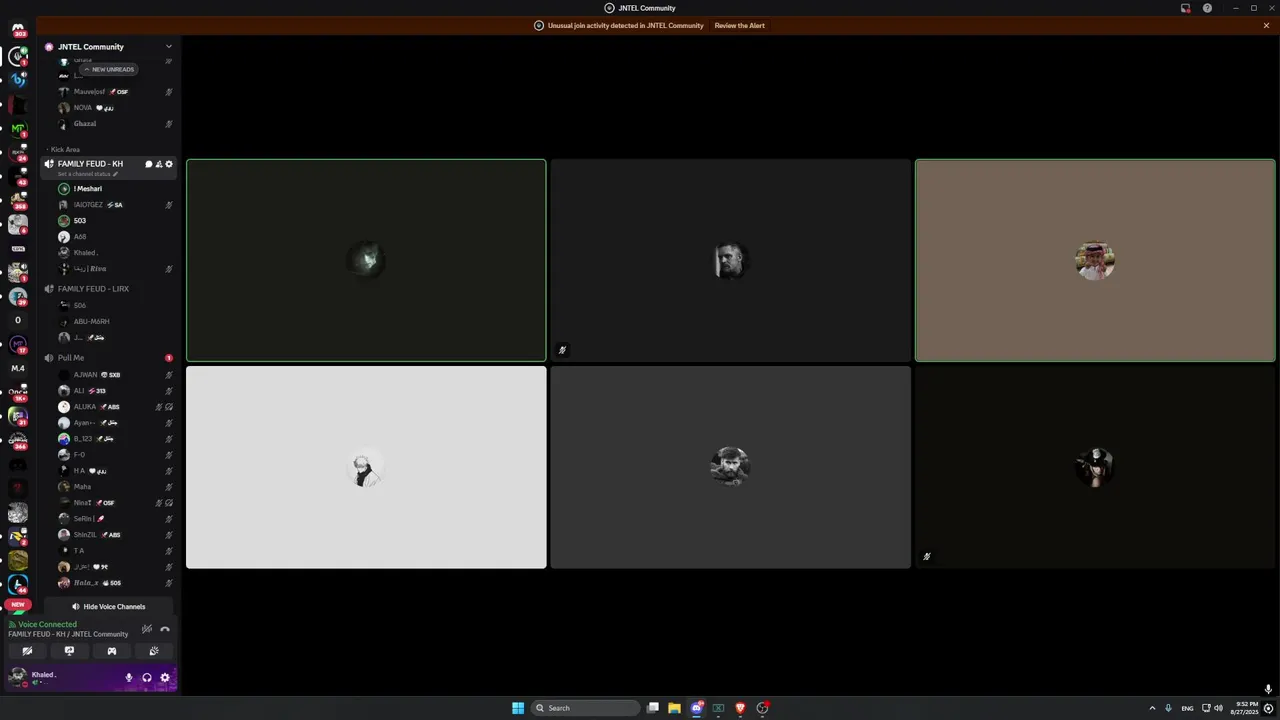
Task: Open the taskbar volume control
Action: click(1218, 708)
